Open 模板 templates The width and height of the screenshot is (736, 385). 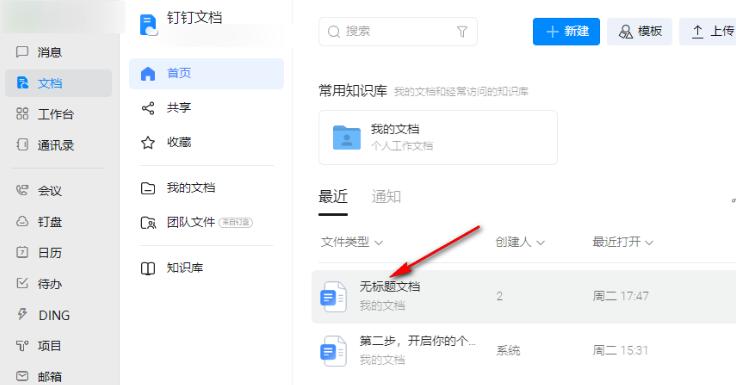click(x=639, y=31)
